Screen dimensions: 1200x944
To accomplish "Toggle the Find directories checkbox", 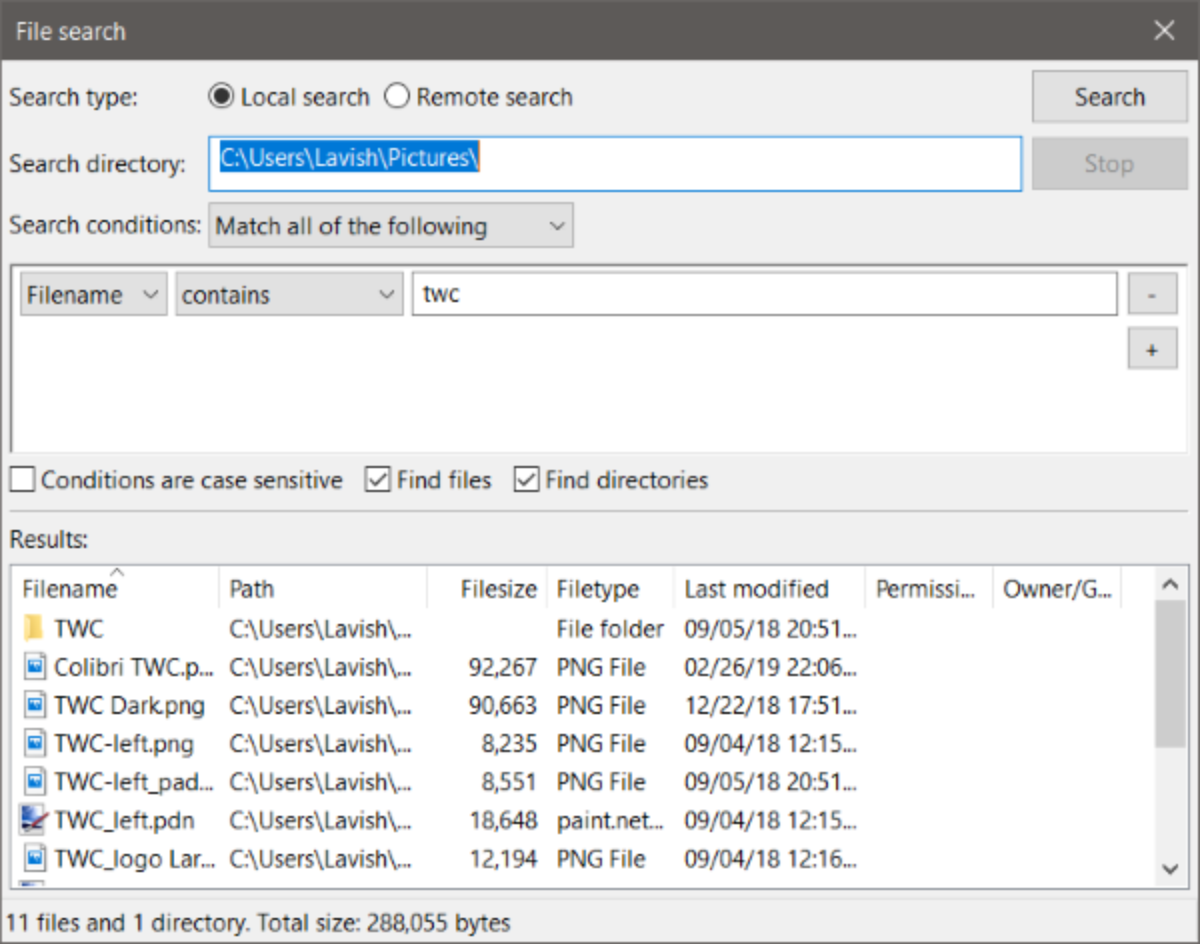I will click(x=526, y=481).
